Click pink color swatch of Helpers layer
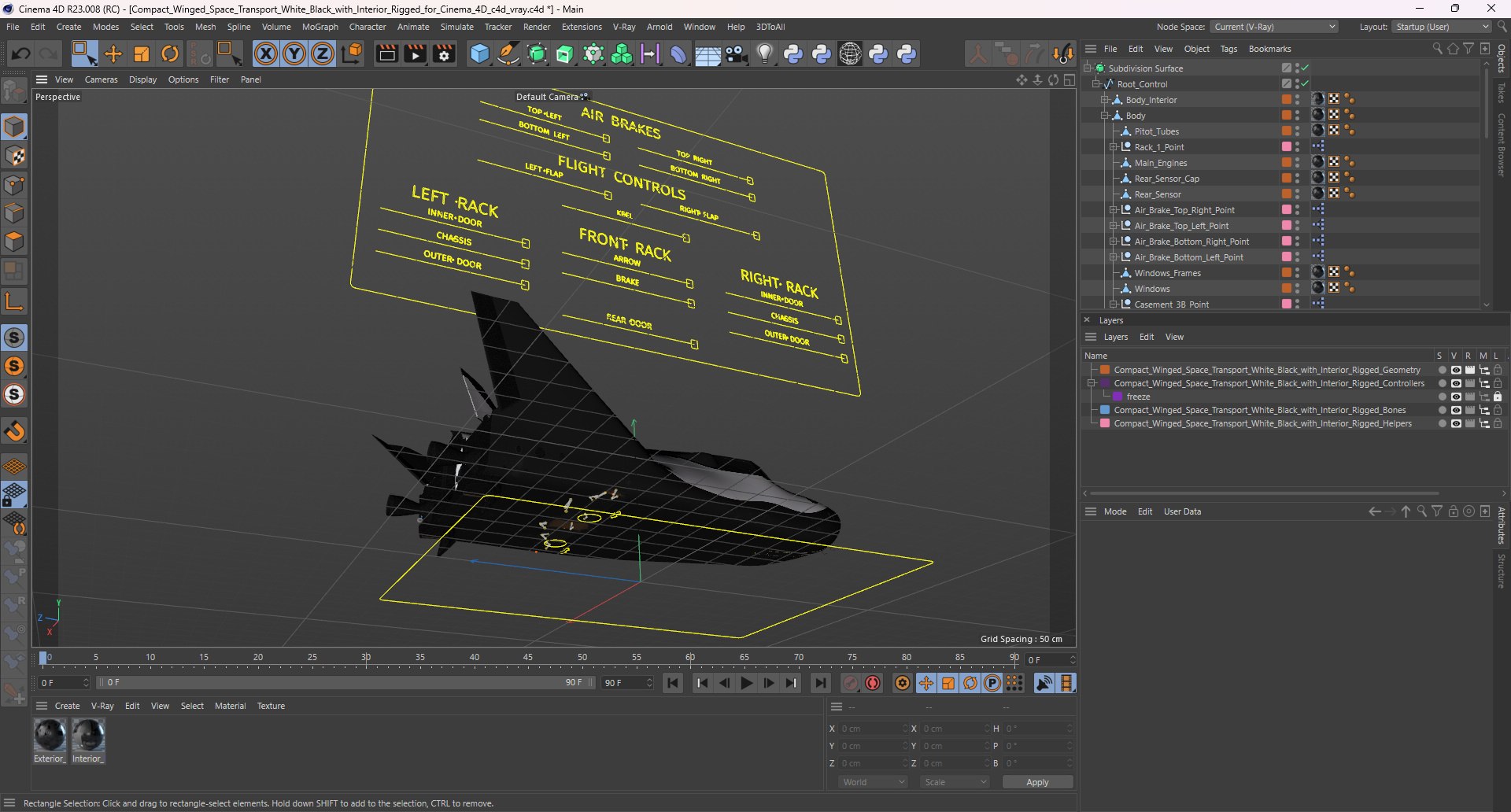This screenshot has width=1511, height=812. coord(1105,423)
